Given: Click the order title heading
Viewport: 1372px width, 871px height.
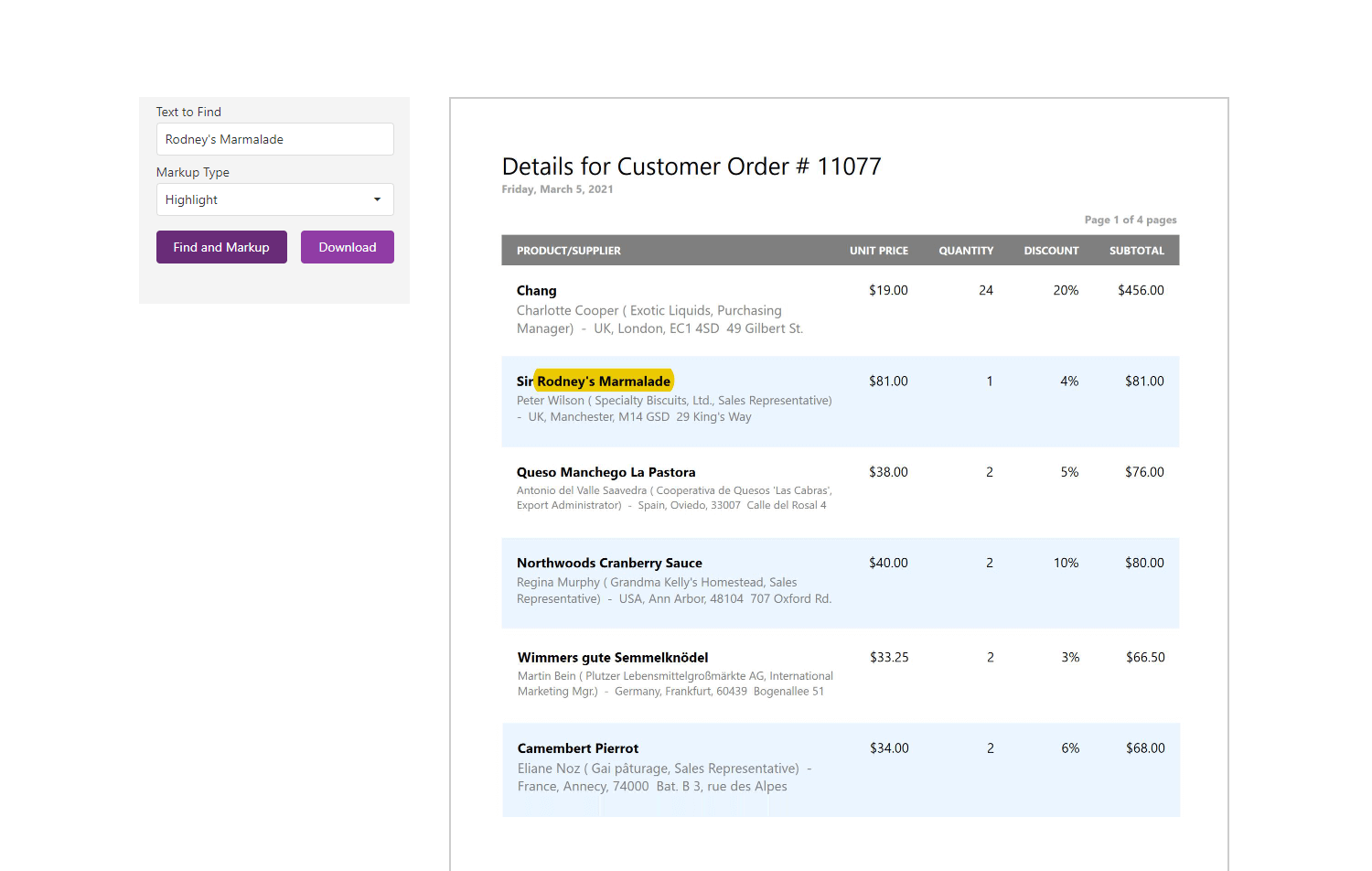Looking at the screenshot, I should [x=691, y=167].
